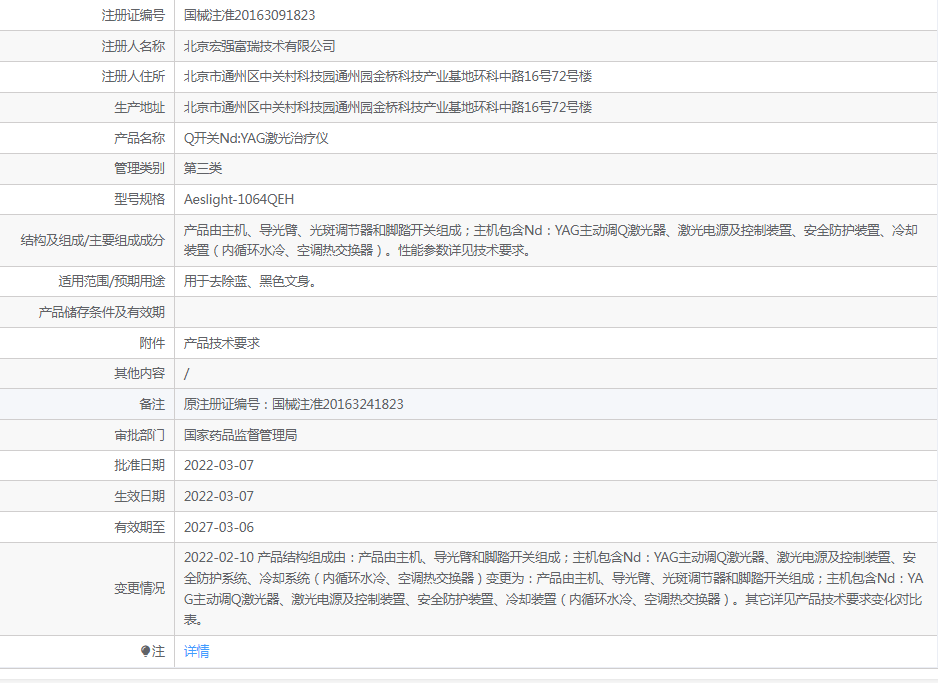Click intended use text 用于去除蓝、黑色文身
Image resolution: width=938 pixels, height=683 pixels.
click(251, 281)
